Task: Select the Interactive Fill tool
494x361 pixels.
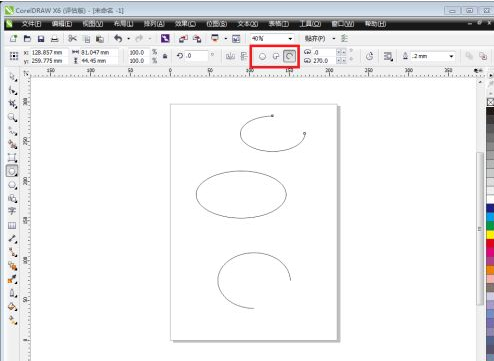Action: click(13, 320)
